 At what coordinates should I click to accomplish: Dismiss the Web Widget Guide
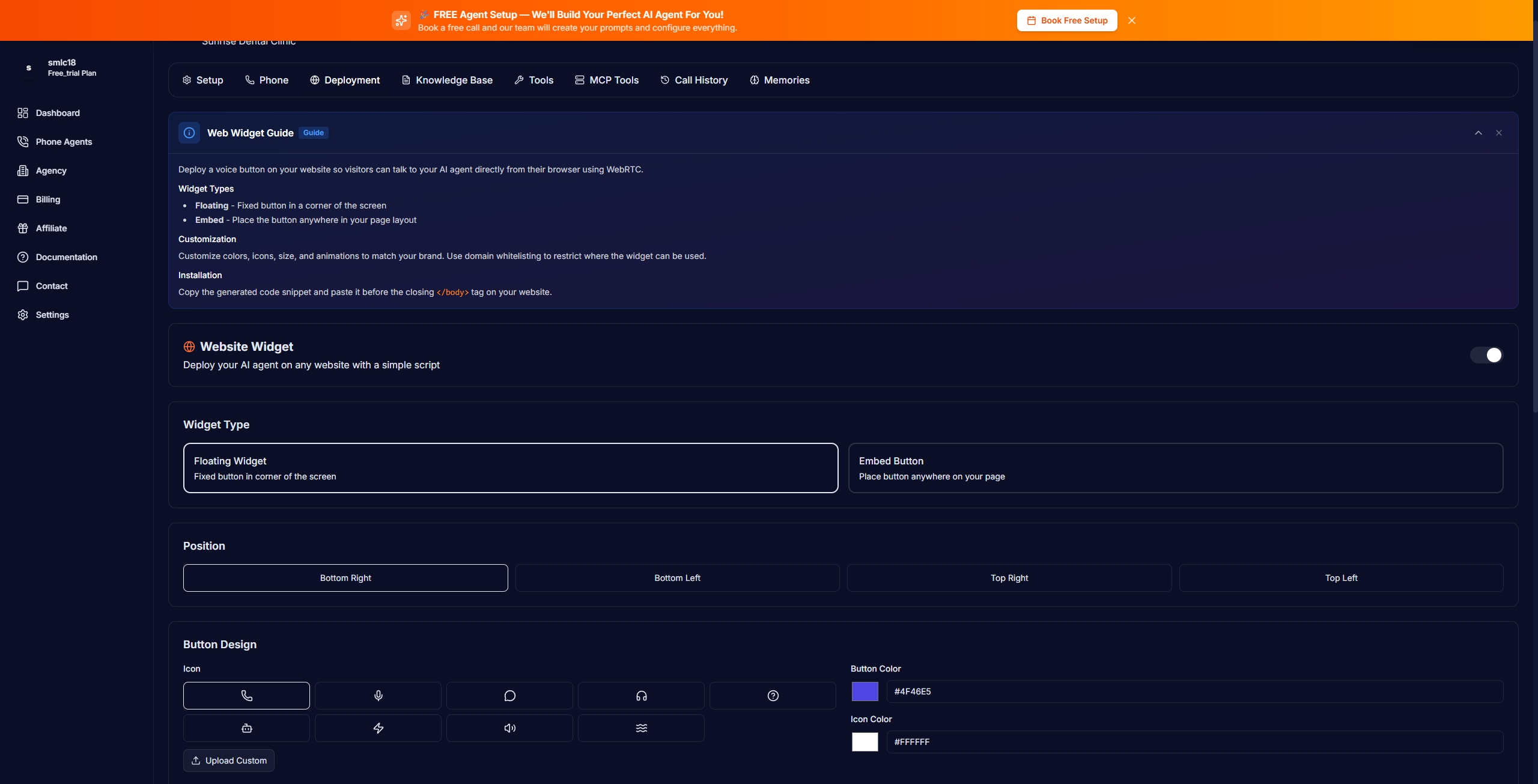click(x=1499, y=132)
